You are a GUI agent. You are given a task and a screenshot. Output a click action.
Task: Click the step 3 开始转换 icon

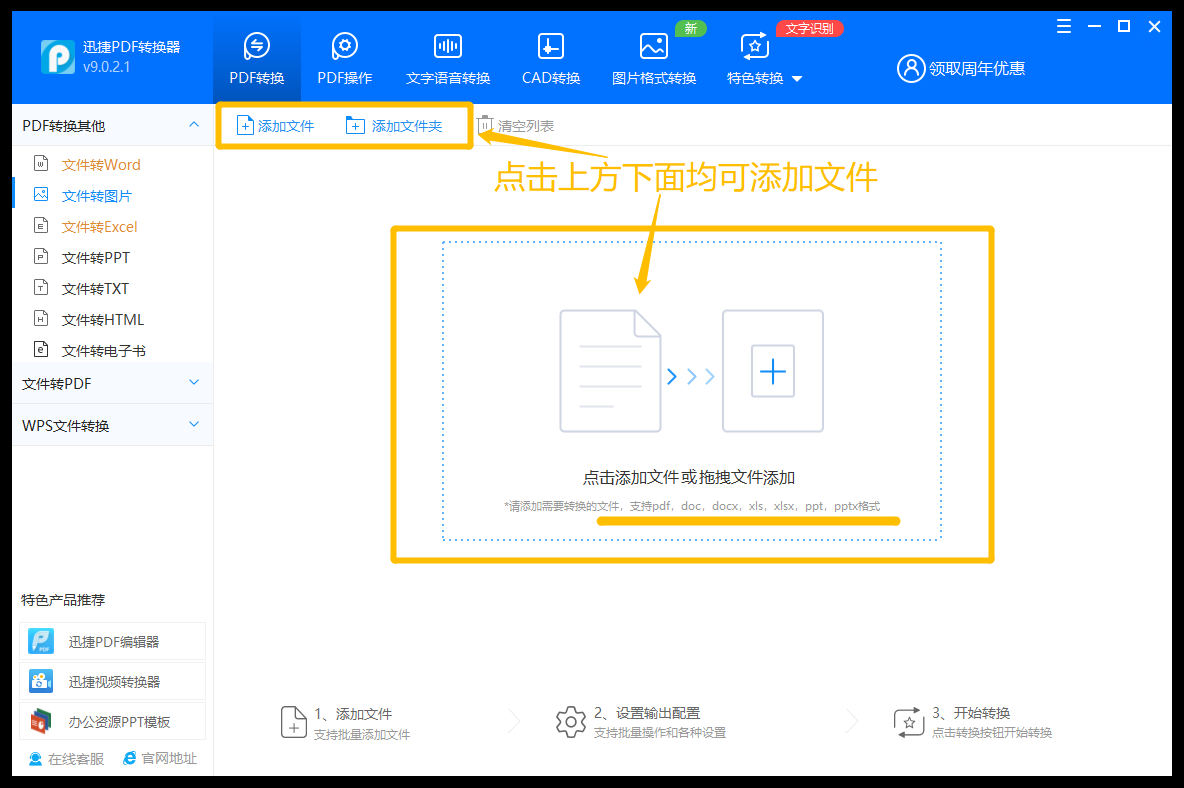[x=908, y=722]
